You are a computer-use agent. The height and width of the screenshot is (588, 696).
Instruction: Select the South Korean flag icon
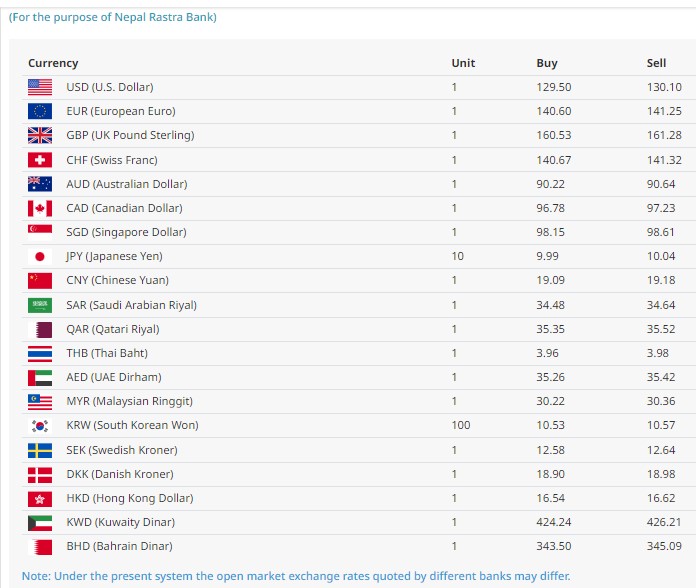point(40,426)
